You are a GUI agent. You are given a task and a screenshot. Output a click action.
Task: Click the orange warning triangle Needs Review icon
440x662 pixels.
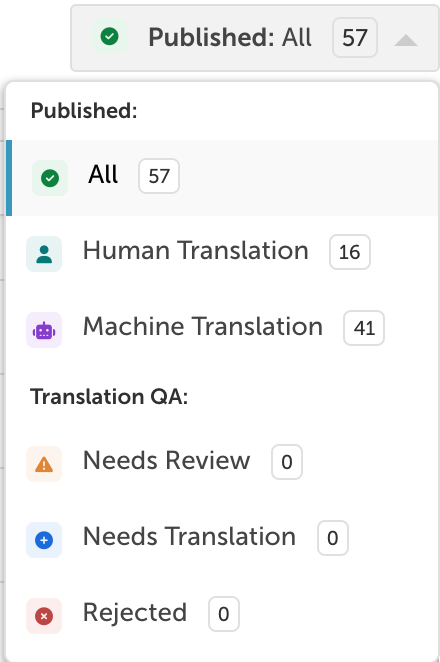pos(44,464)
